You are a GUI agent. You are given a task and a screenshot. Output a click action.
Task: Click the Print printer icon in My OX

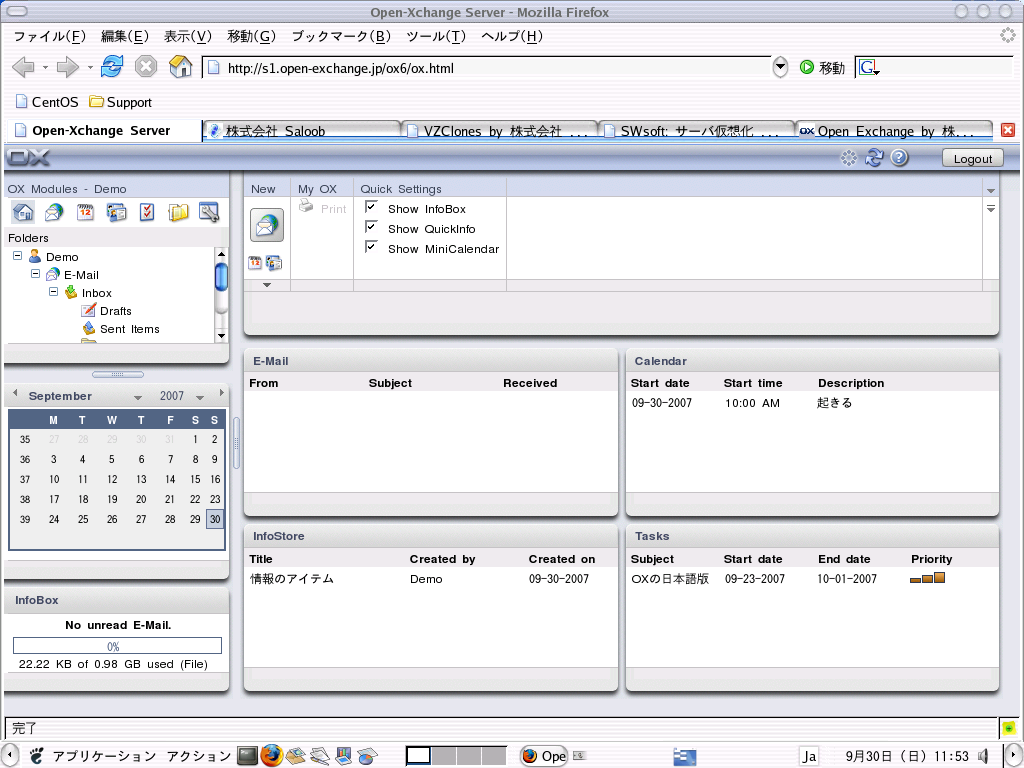click(306, 206)
